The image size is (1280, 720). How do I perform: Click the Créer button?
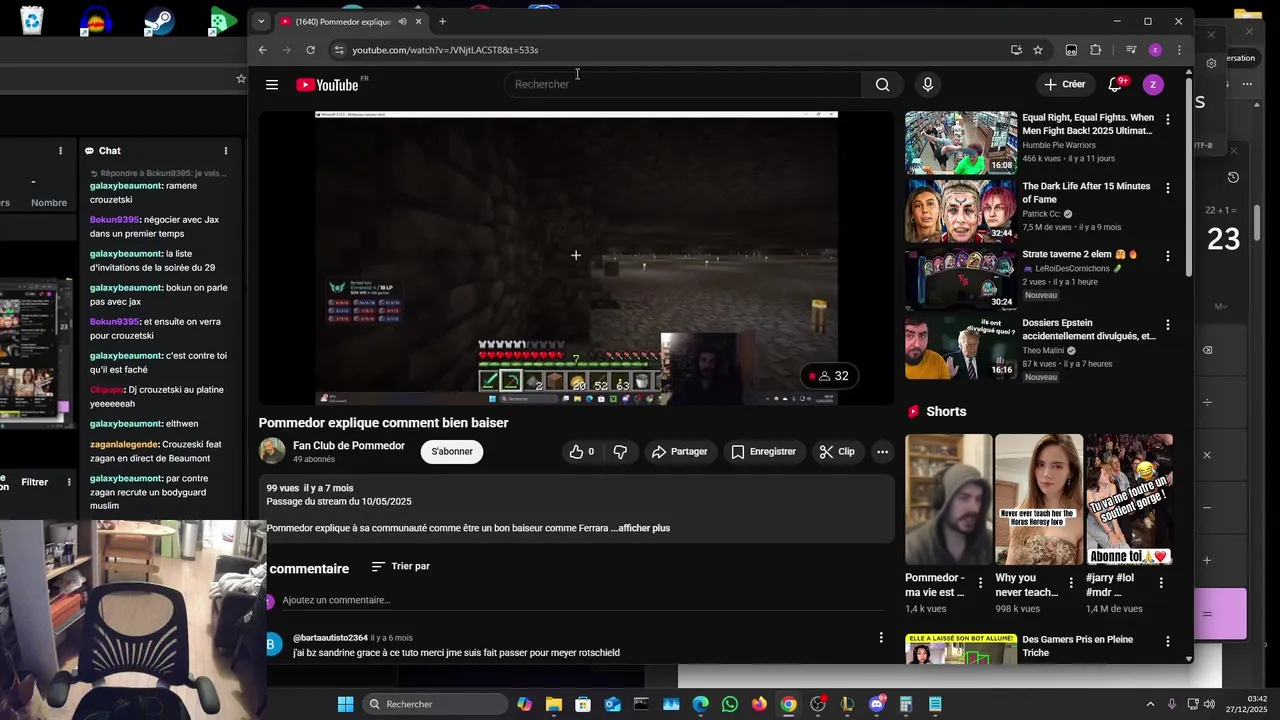(x=1064, y=85)
